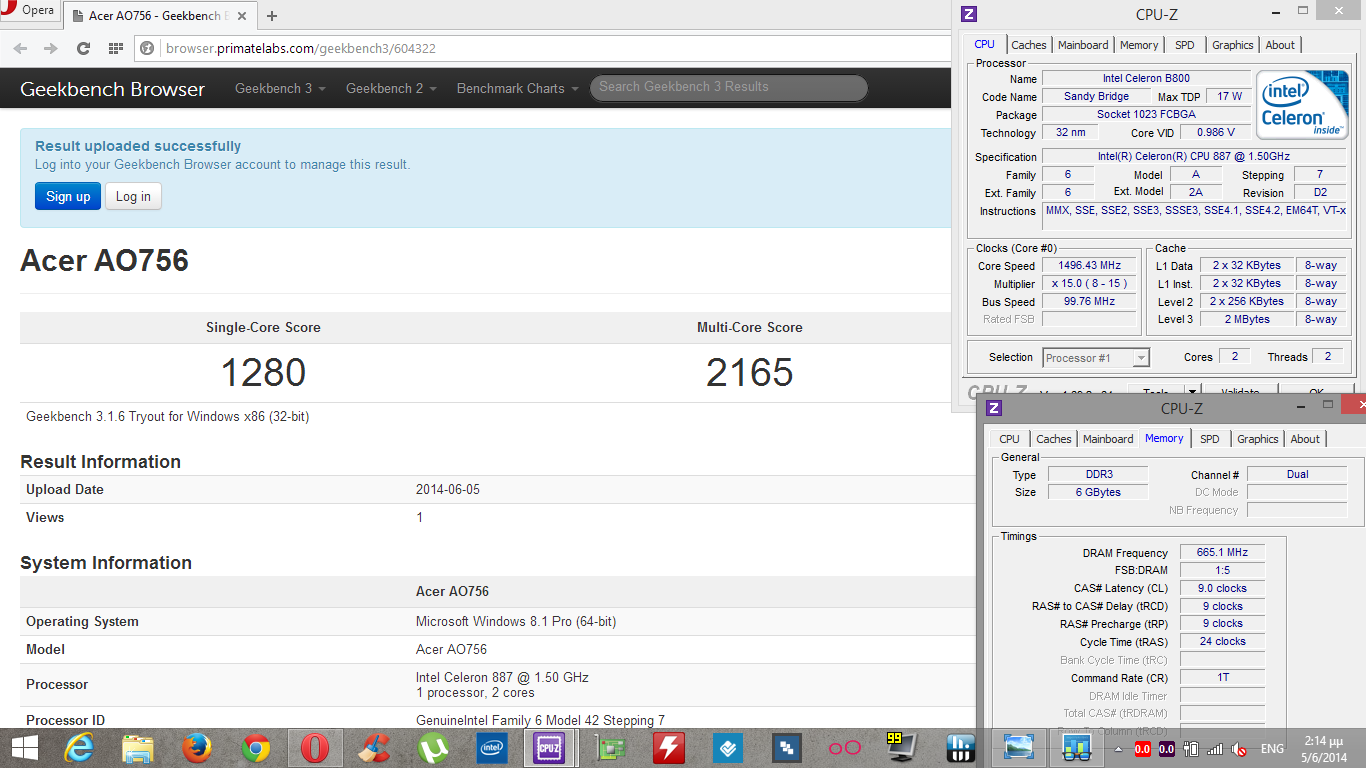Open CCleaner from the taskbar

pos(374,747)
